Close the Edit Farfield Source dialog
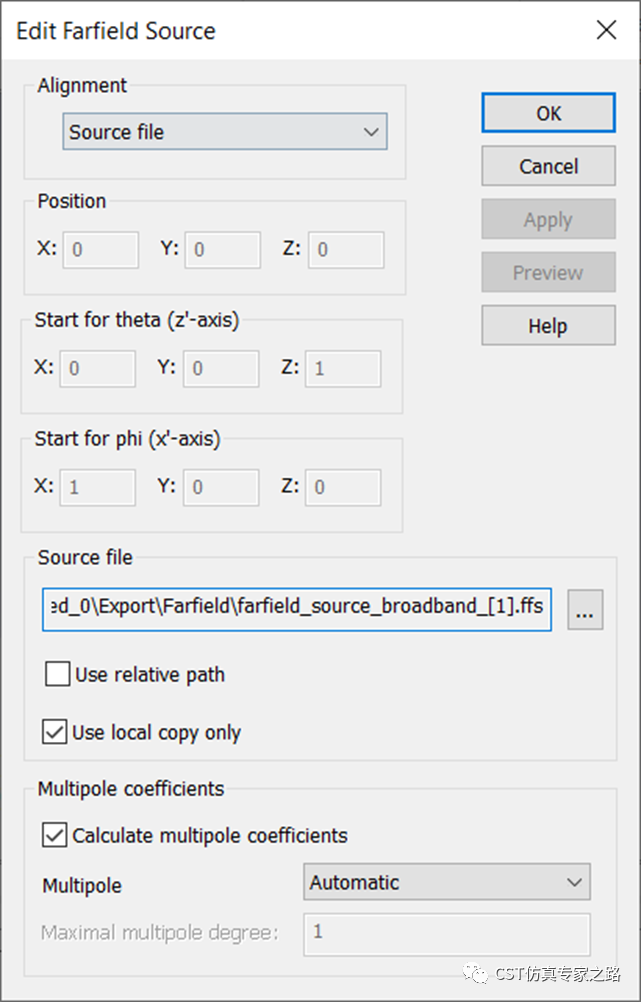This screenshot has width=641, height=1002. (x=606, y=30)
